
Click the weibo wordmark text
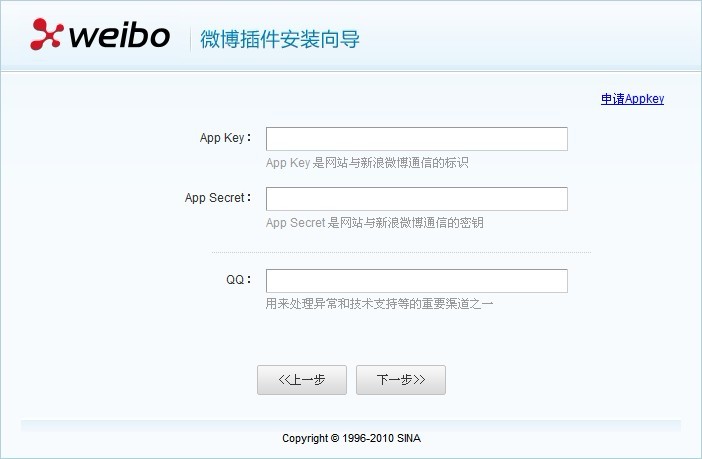pyautogui.click(x=120, y=36)
